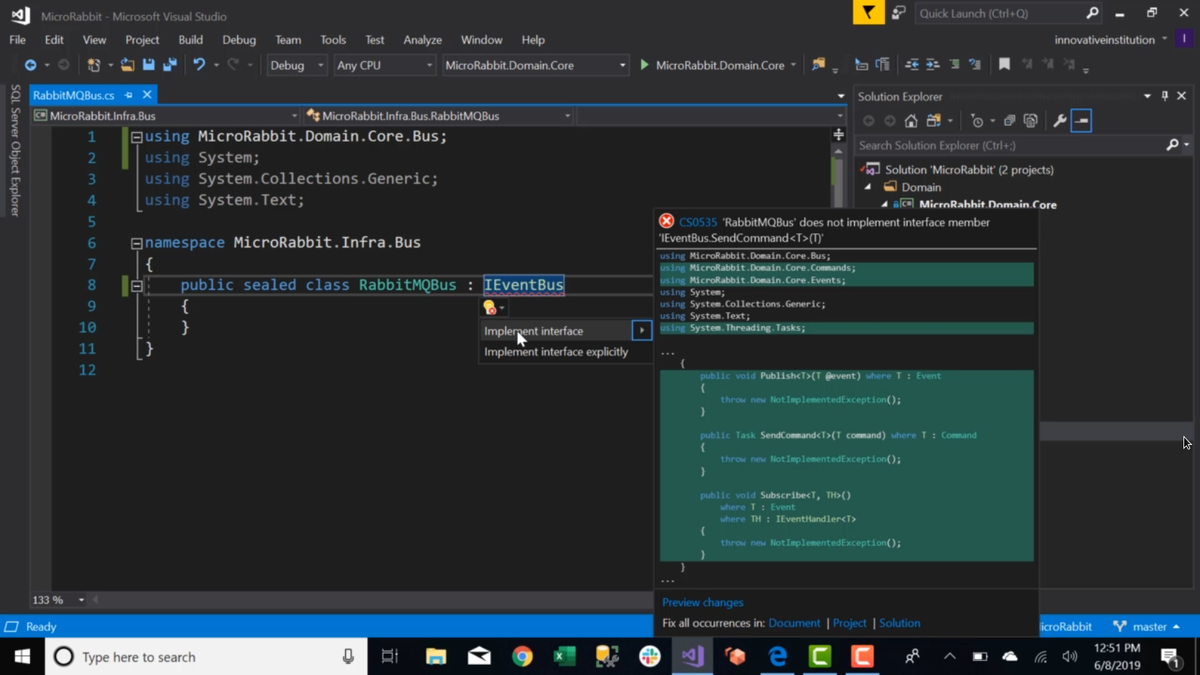The image size is (1200, 675).
Task: Comment out the selected lines via toolbar icon
Action: 954,65
